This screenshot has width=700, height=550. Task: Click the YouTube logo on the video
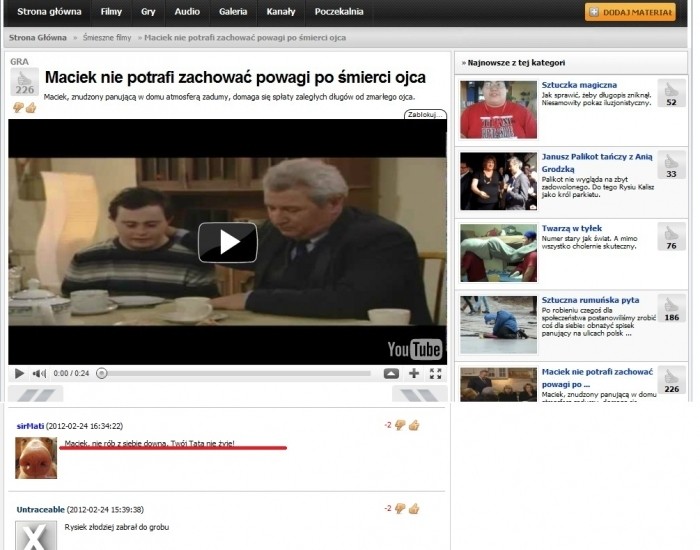coord(414,349)
